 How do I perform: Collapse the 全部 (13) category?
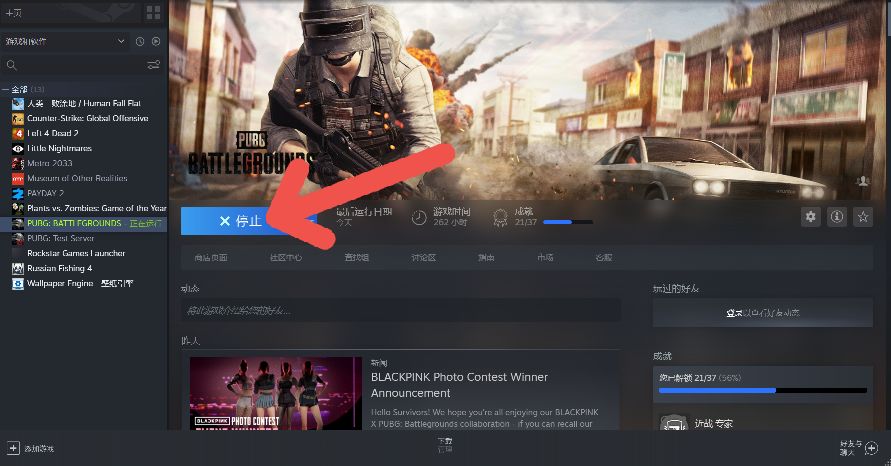(5, 89)
